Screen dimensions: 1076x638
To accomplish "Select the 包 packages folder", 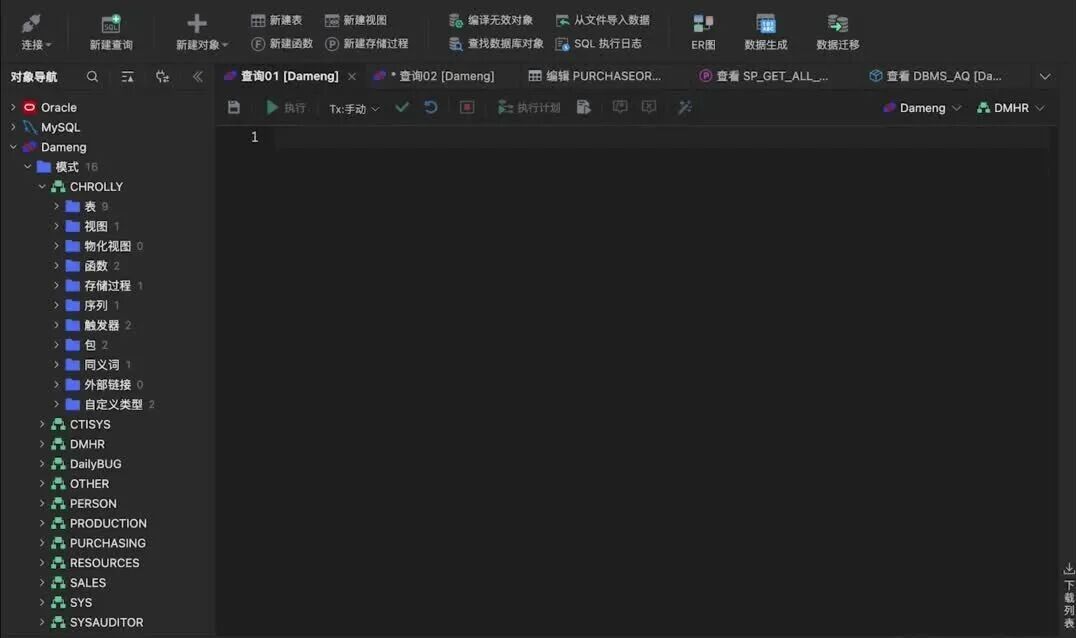I will point(89,345).
